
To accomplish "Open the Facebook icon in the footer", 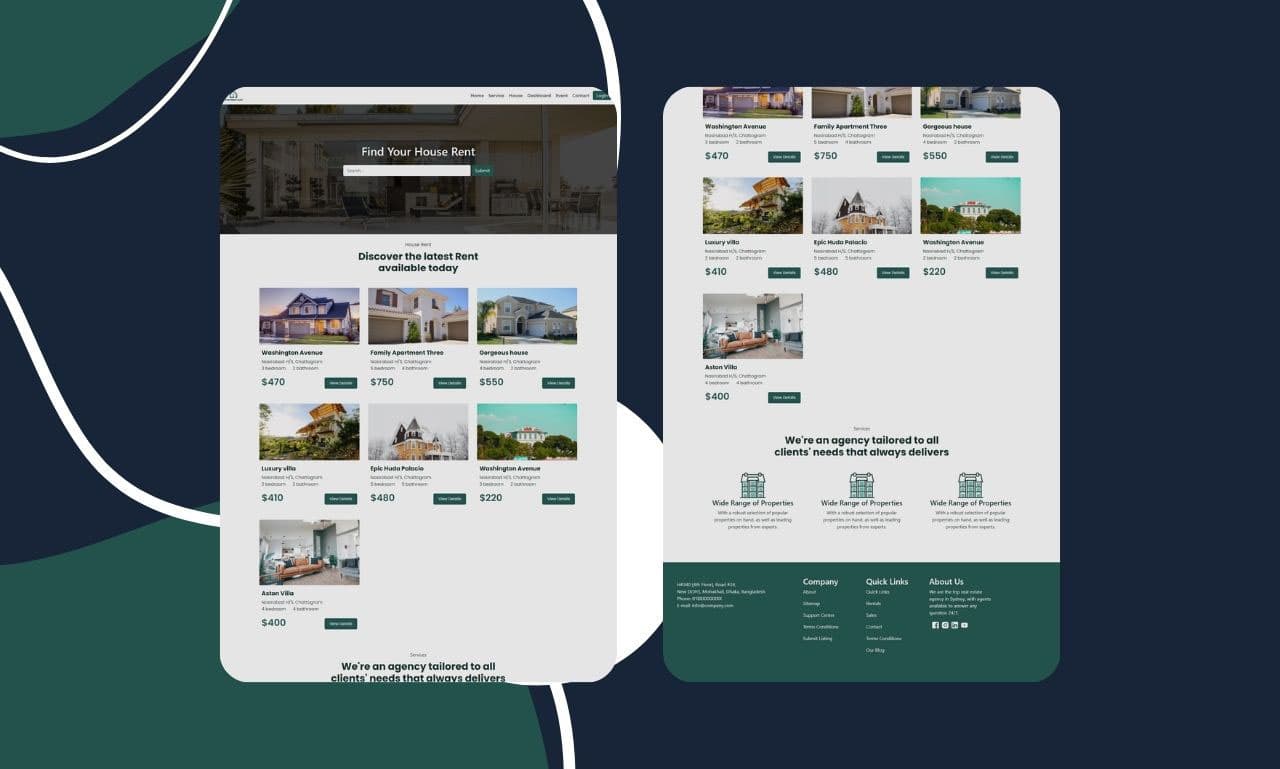I will 935,625.
